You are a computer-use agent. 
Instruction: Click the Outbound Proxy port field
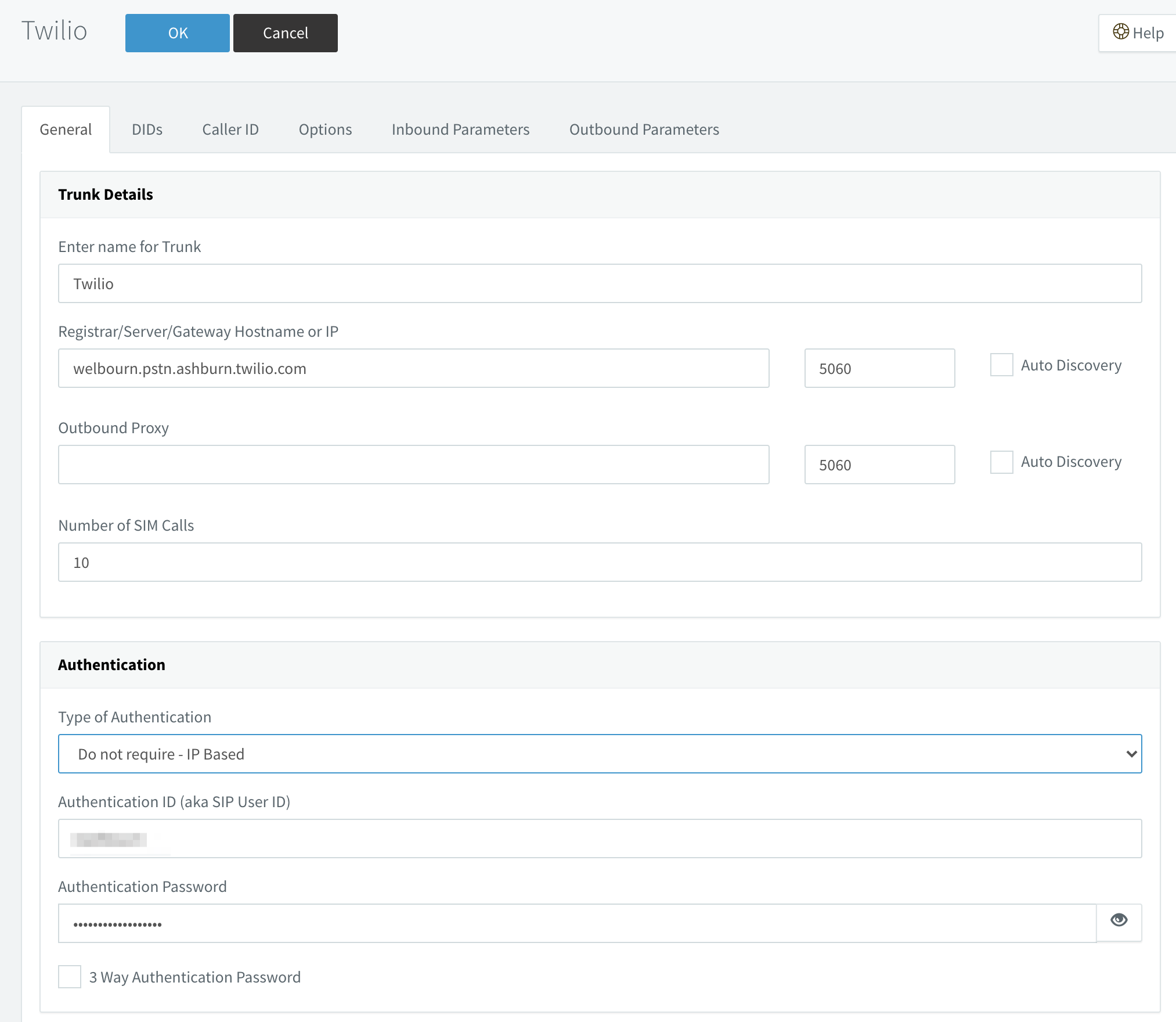(x=878, y=464)
